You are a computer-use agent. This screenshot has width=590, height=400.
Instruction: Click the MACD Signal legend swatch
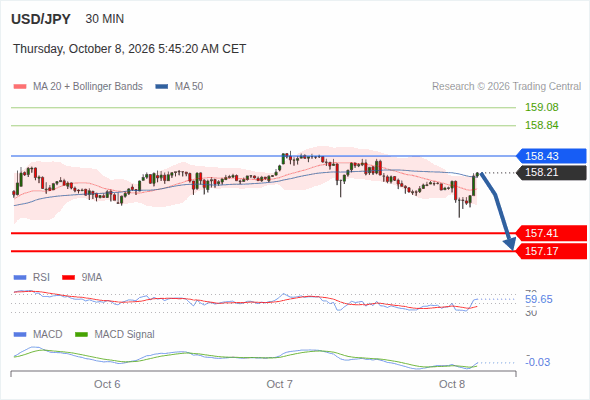pyautogui.click(x=82, y=335)
